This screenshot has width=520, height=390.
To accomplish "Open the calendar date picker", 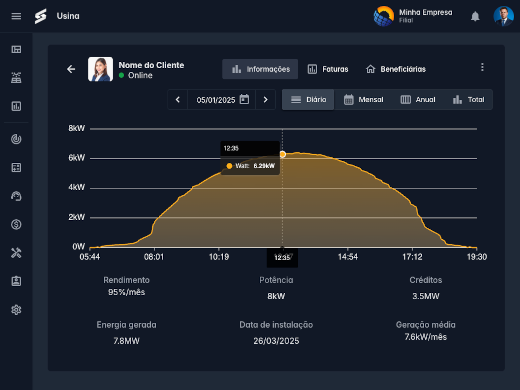I will click(x=244, y=99).
